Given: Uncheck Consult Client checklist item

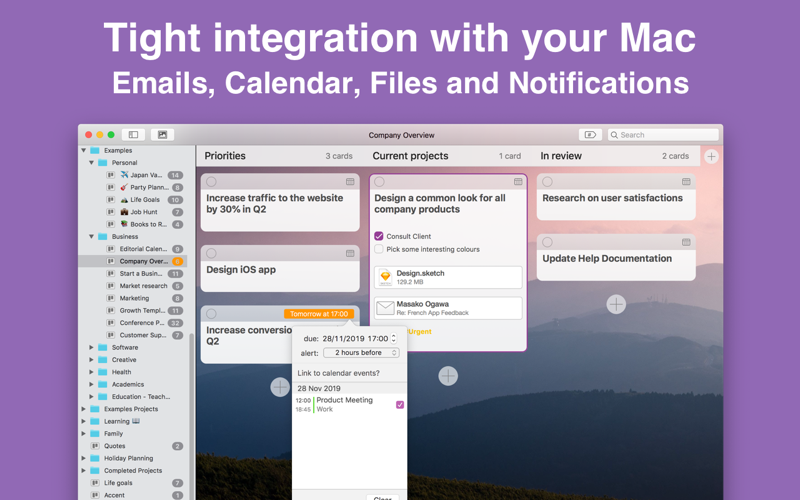Looking at the screenshot, I should click(x=379, y=236).
